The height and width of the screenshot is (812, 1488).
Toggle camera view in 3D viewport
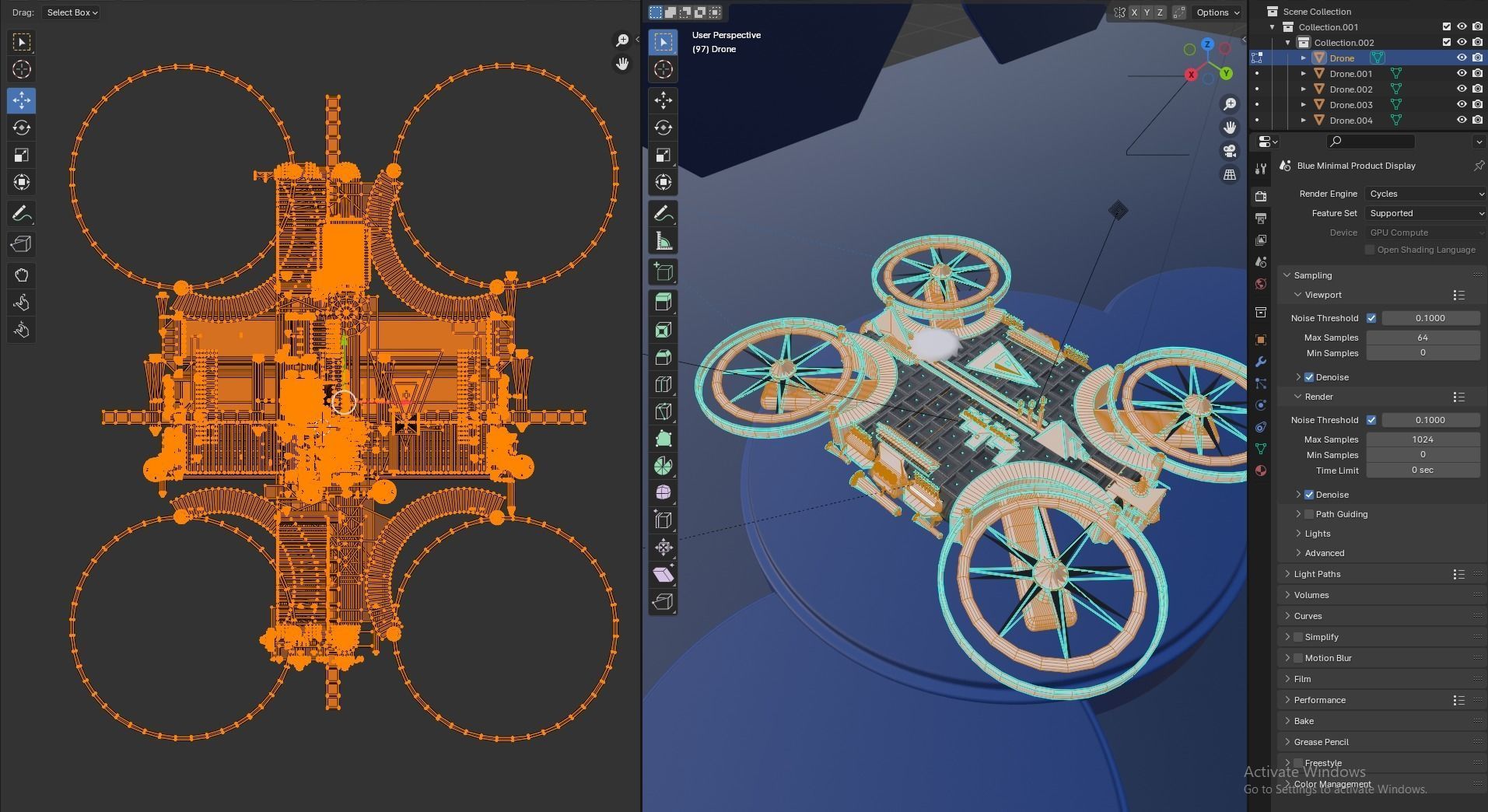click(1230, 151)
